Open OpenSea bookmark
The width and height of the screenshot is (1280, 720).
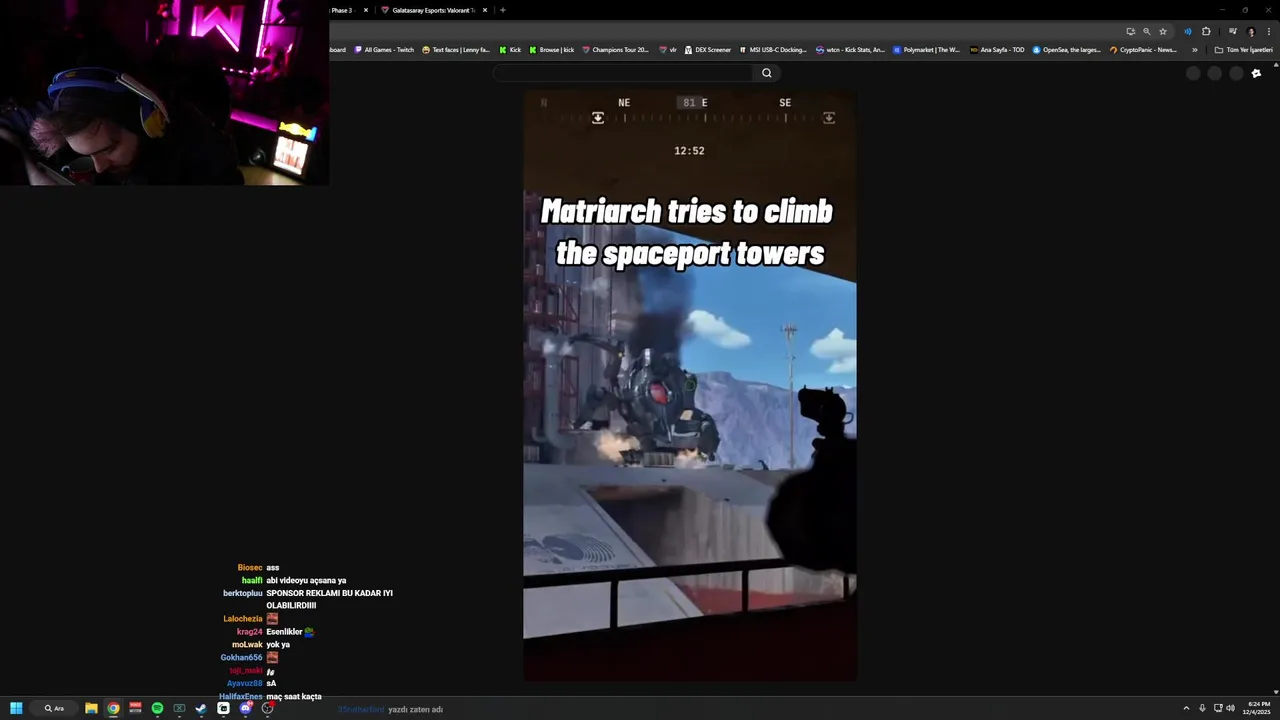(1067, 50)
